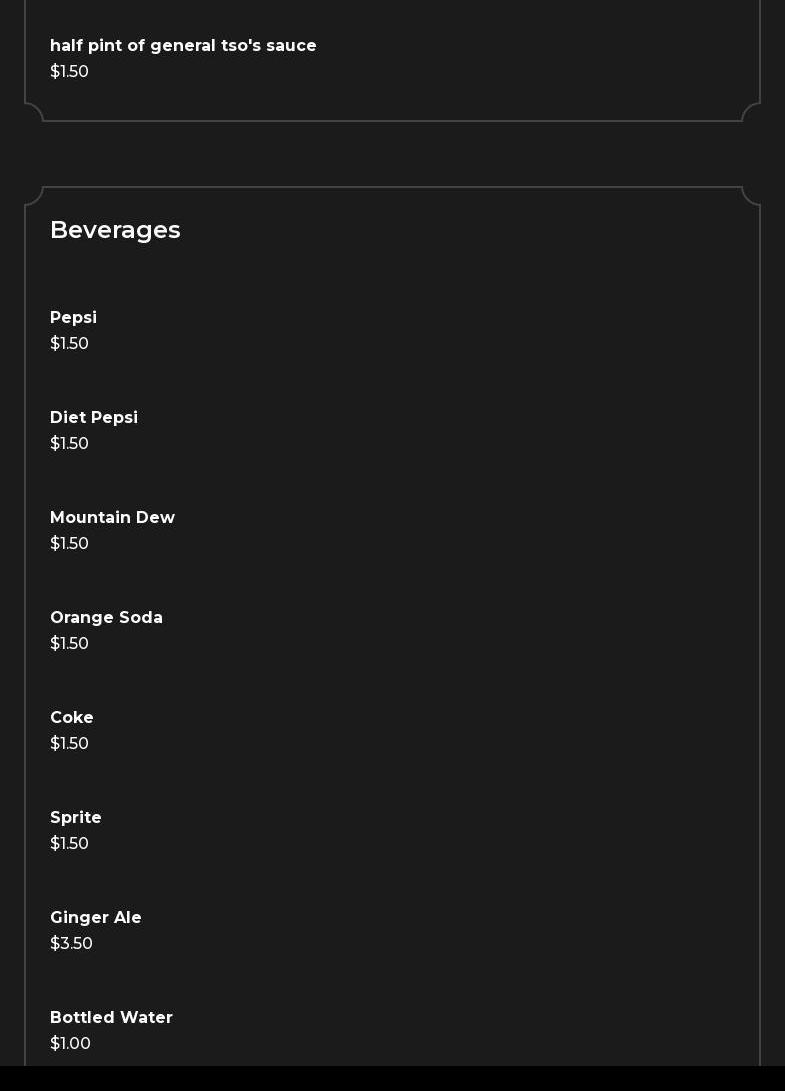Select the Bottled Water item
Viewport: 785px width, 1091px height.
111,1018
